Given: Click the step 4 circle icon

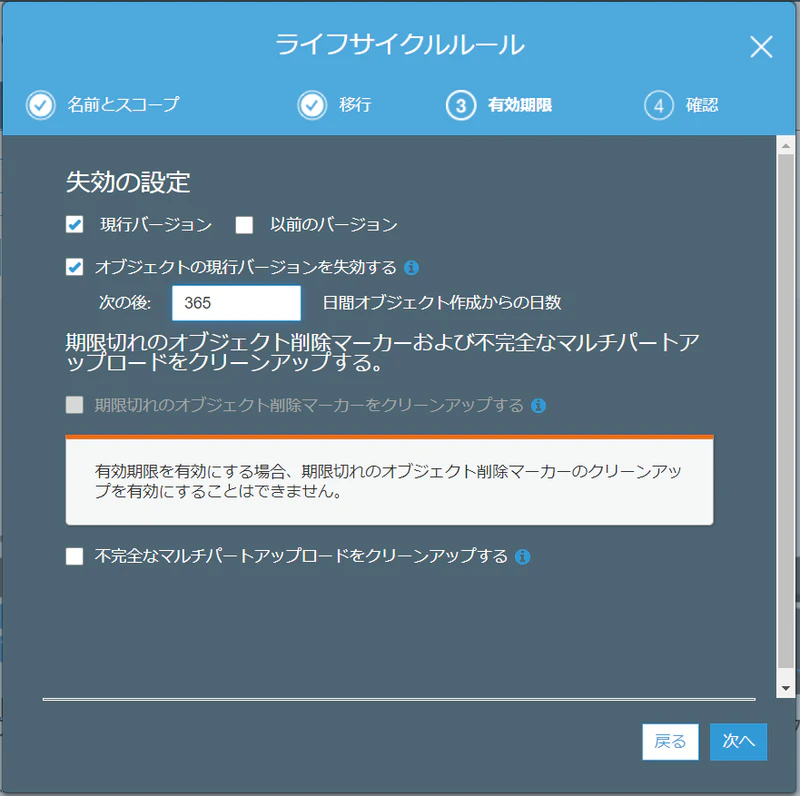Looking at the screenshot, I should [x=659, y=105].
